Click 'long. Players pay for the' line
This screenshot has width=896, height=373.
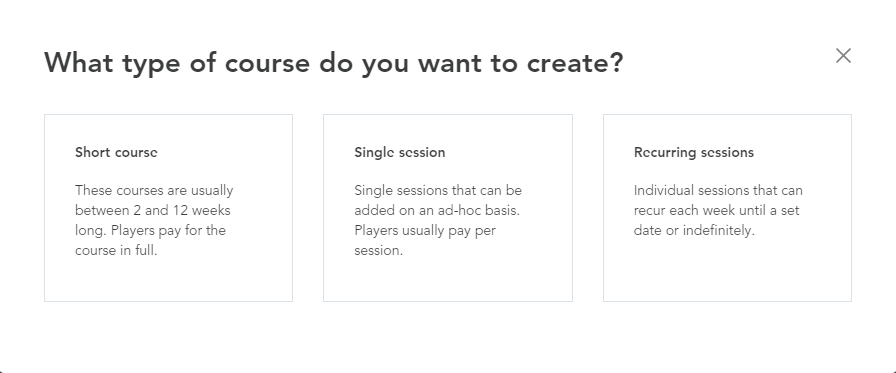(x=150, y=230)
